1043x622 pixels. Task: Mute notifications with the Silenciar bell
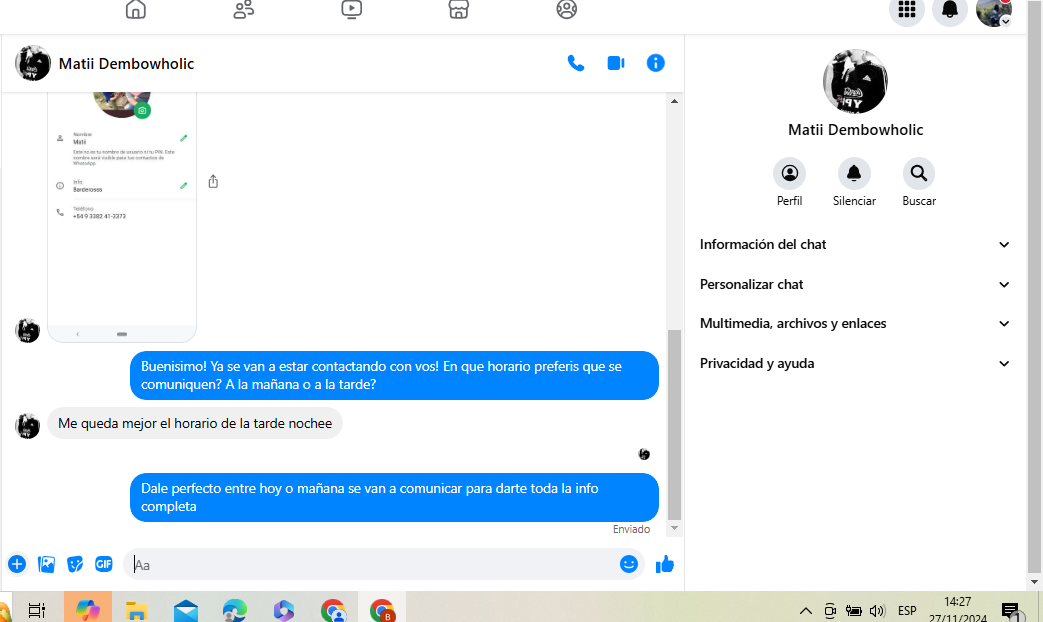pyautogui.click(x=854, y=174)
